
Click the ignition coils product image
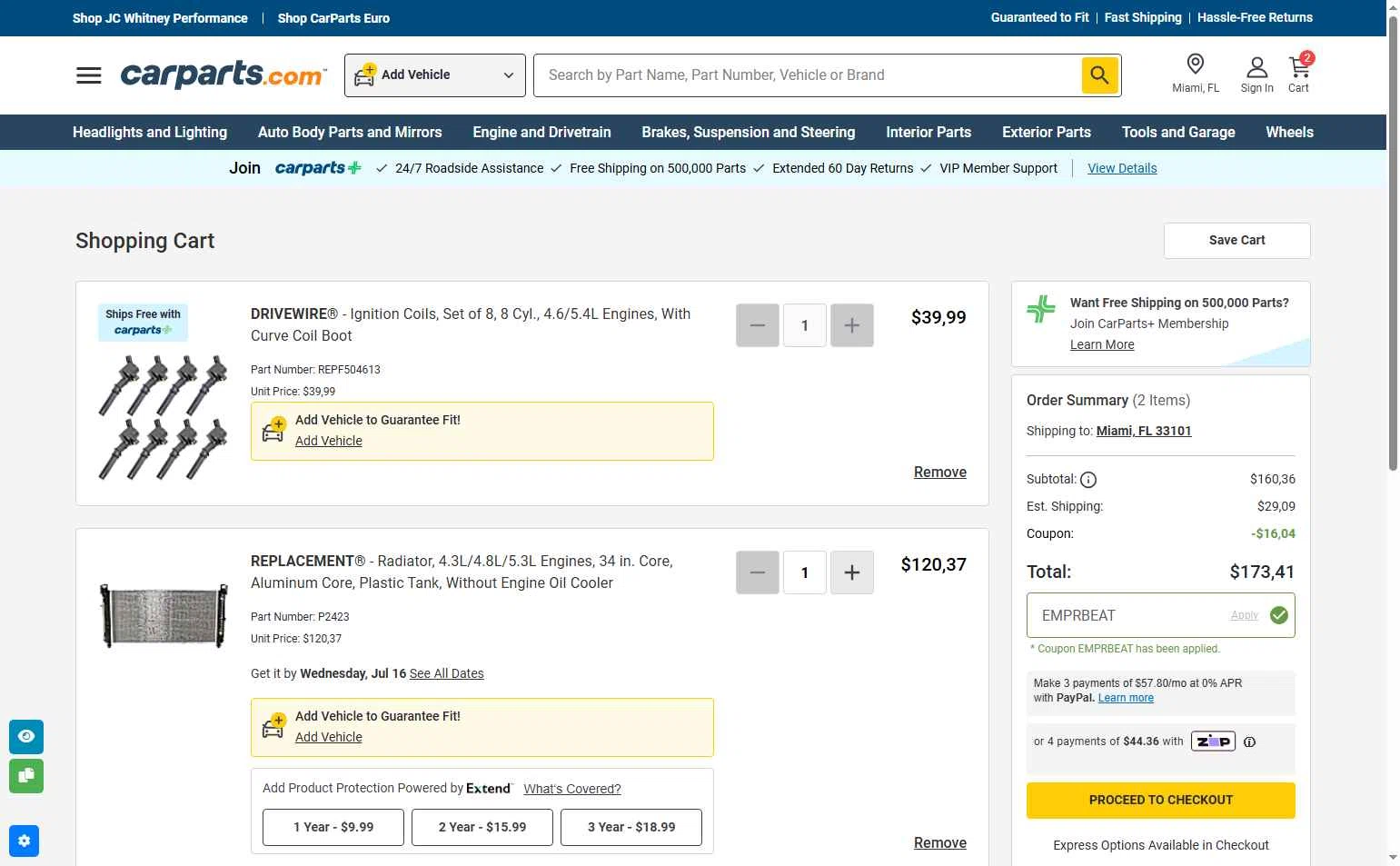164,417
